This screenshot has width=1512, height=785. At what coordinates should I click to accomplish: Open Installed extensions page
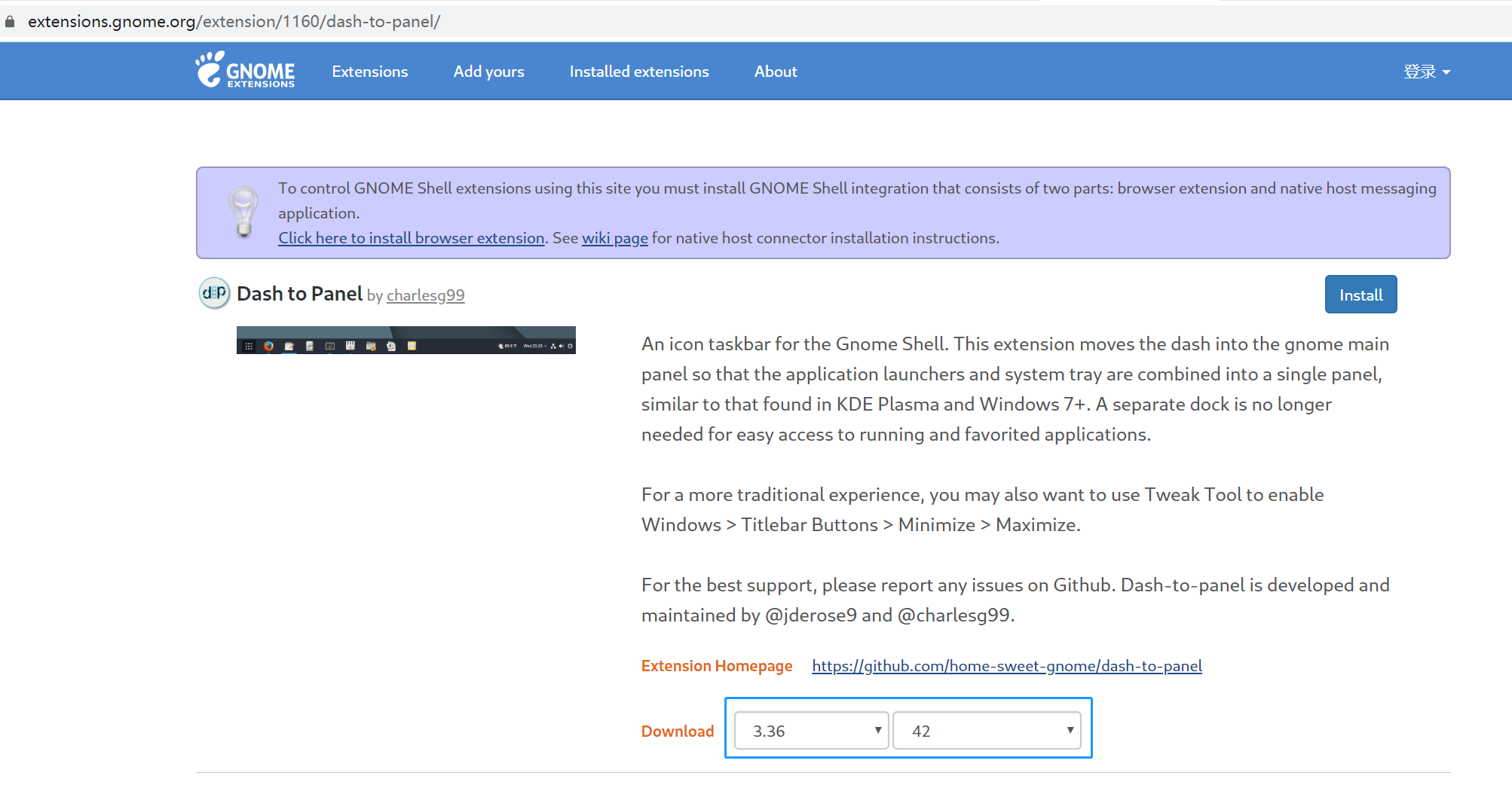[x=639, y=72]
